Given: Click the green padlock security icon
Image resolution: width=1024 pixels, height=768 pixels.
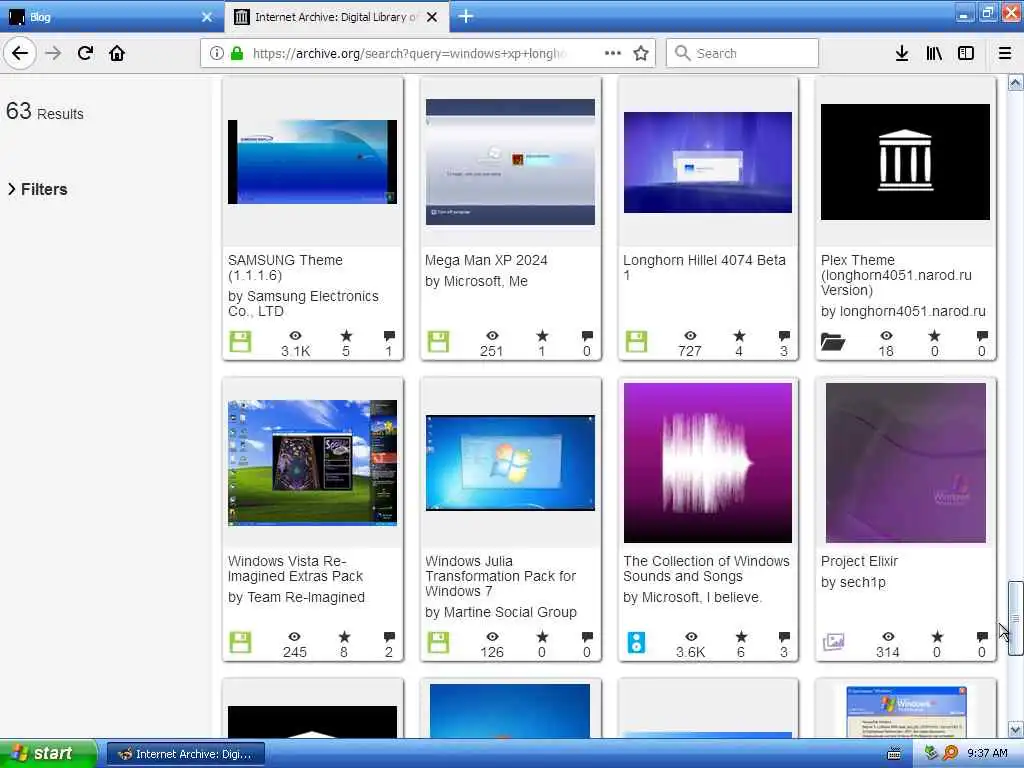Looking at the screenshot, I should click(x=237, y=53).
